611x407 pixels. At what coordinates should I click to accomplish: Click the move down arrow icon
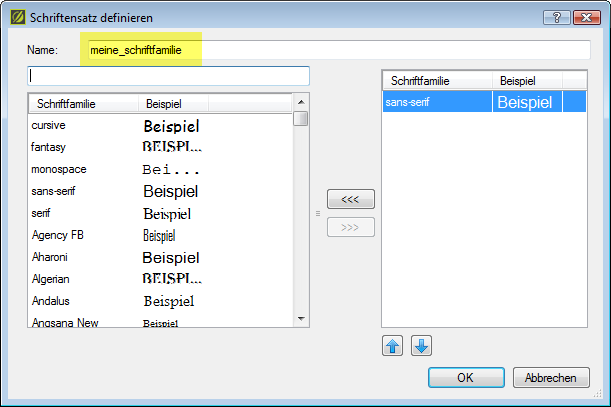(x=421, y=346)
